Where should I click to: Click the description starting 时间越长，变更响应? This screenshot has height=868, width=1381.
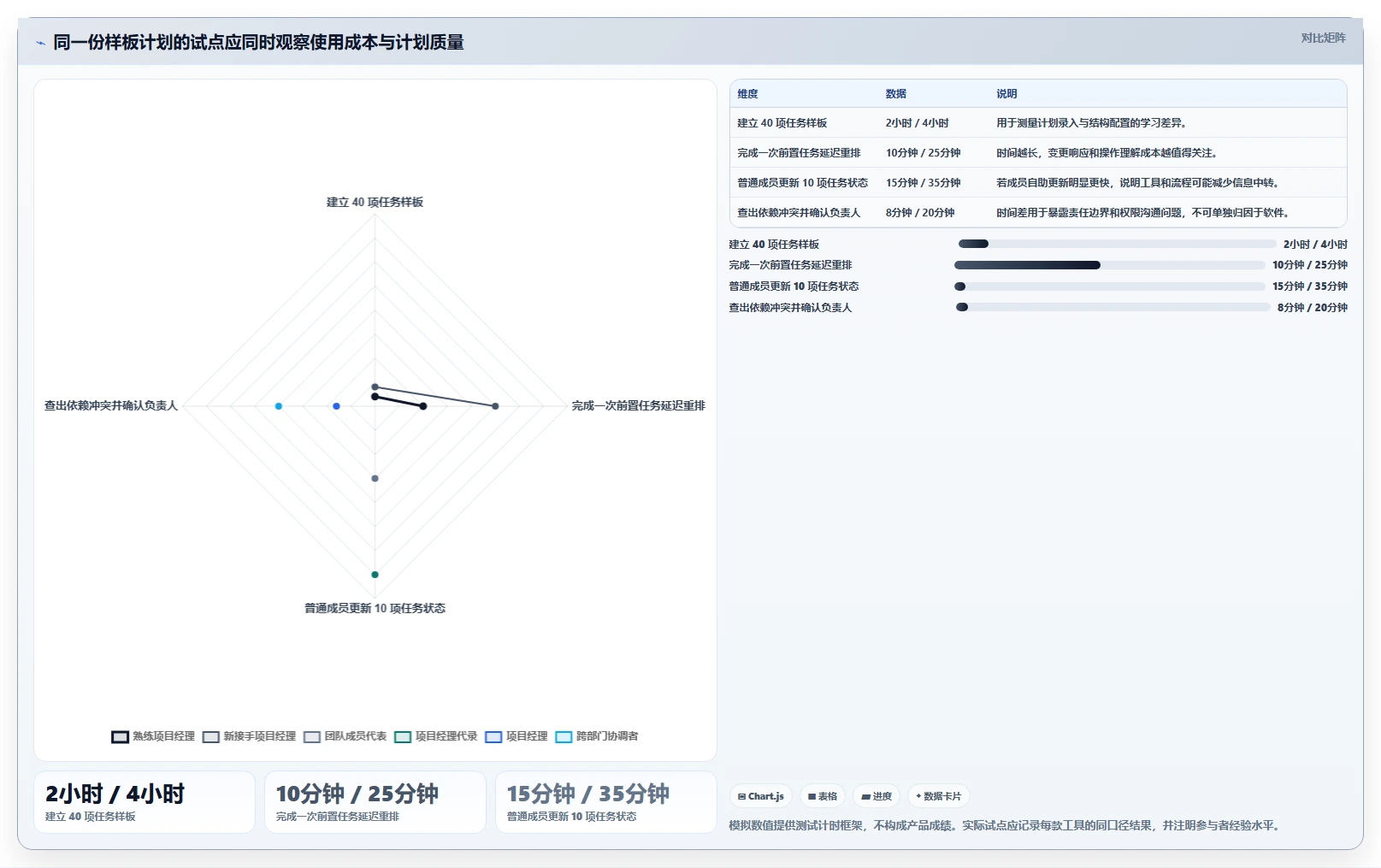coord(1107,153)
